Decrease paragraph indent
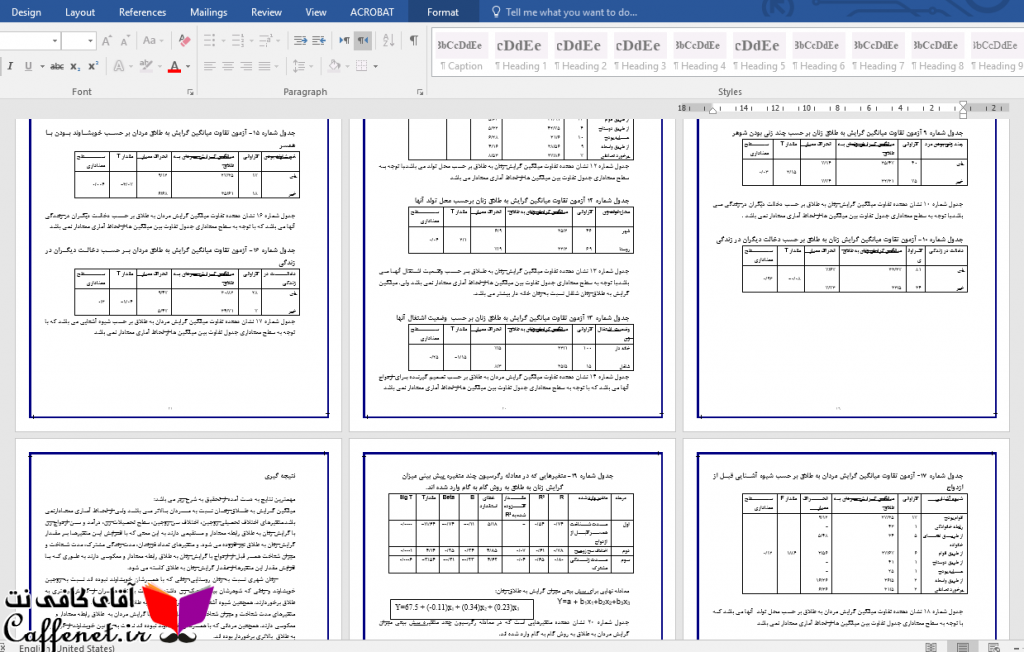The height and width of the screenshot is (652, 1024). 300,41
